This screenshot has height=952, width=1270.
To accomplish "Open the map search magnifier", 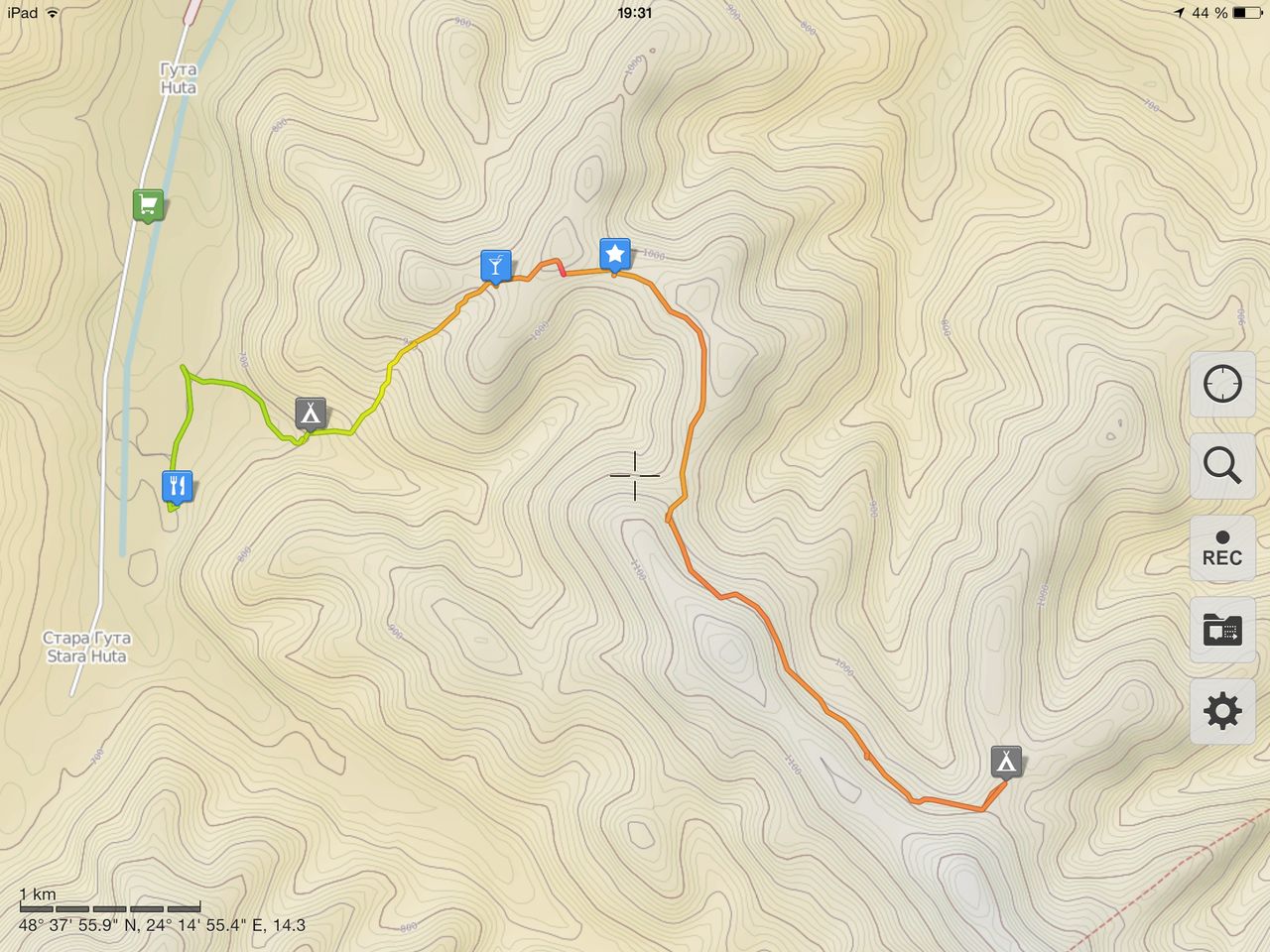I will 1221,465.
